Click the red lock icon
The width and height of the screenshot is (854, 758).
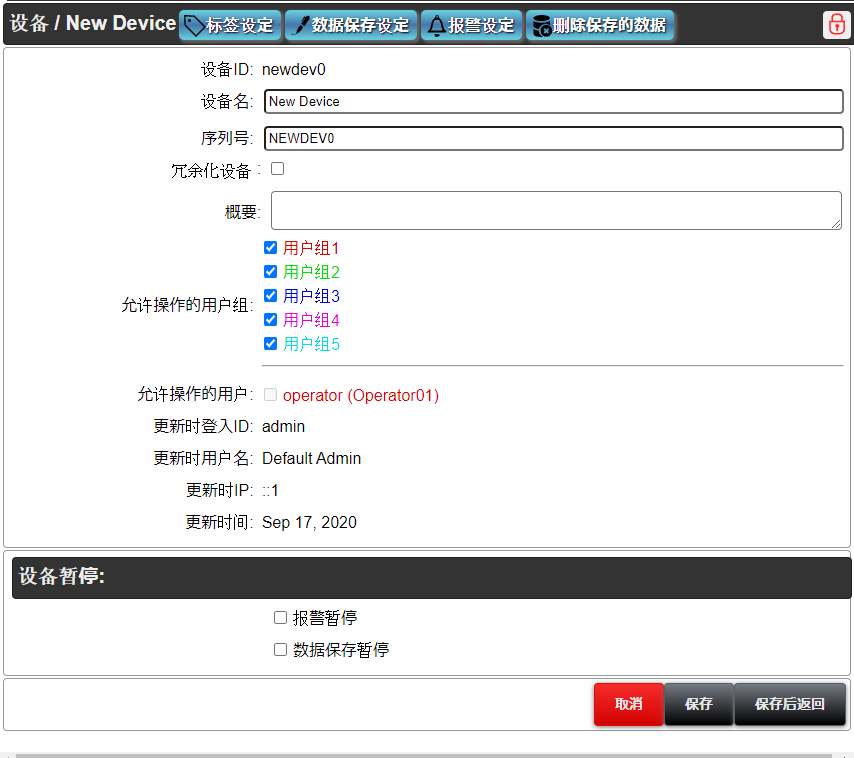click(x=835, y=25)
